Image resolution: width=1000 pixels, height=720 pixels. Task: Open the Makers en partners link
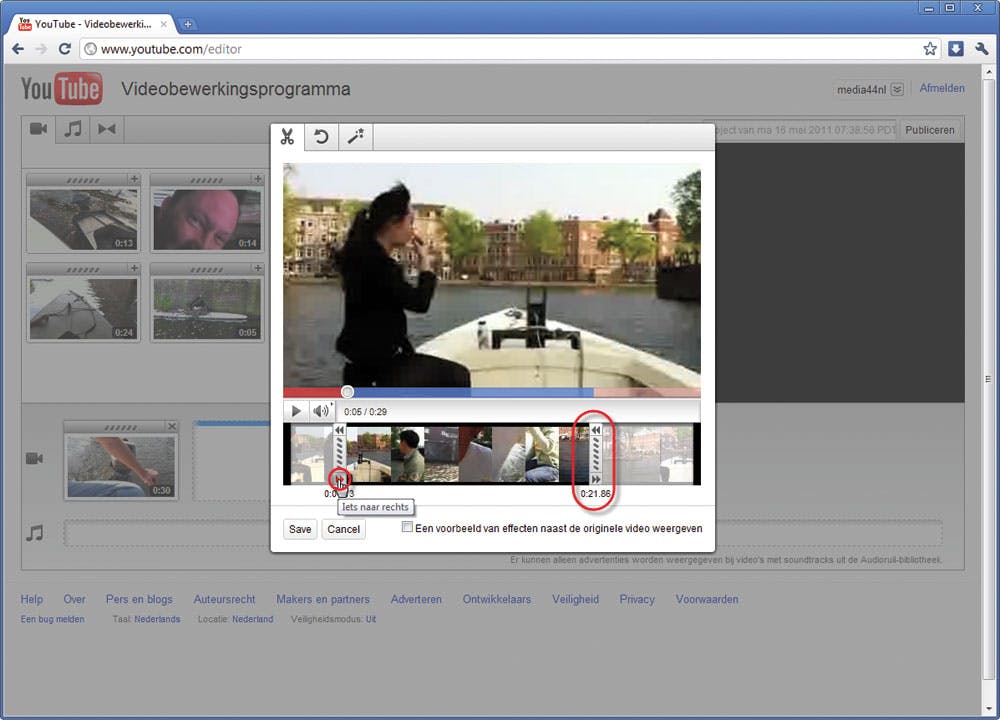click(323, 599)
